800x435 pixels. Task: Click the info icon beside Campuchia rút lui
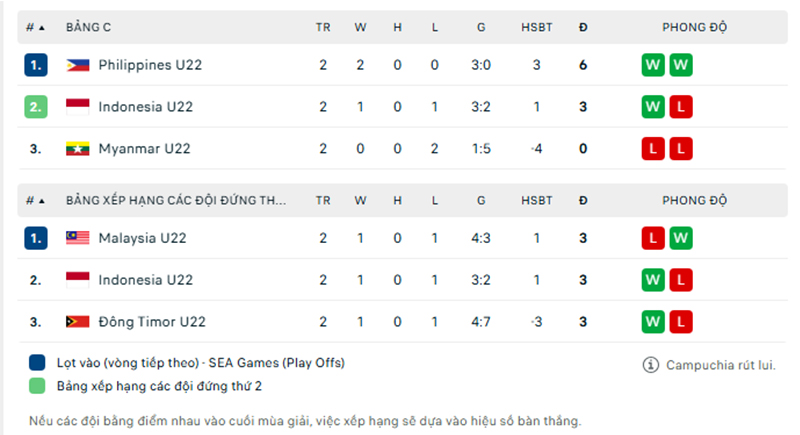(650, 364)
